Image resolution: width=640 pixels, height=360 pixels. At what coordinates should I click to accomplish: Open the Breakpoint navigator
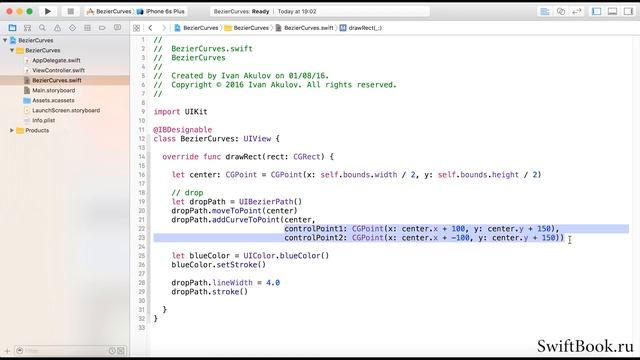102,28
